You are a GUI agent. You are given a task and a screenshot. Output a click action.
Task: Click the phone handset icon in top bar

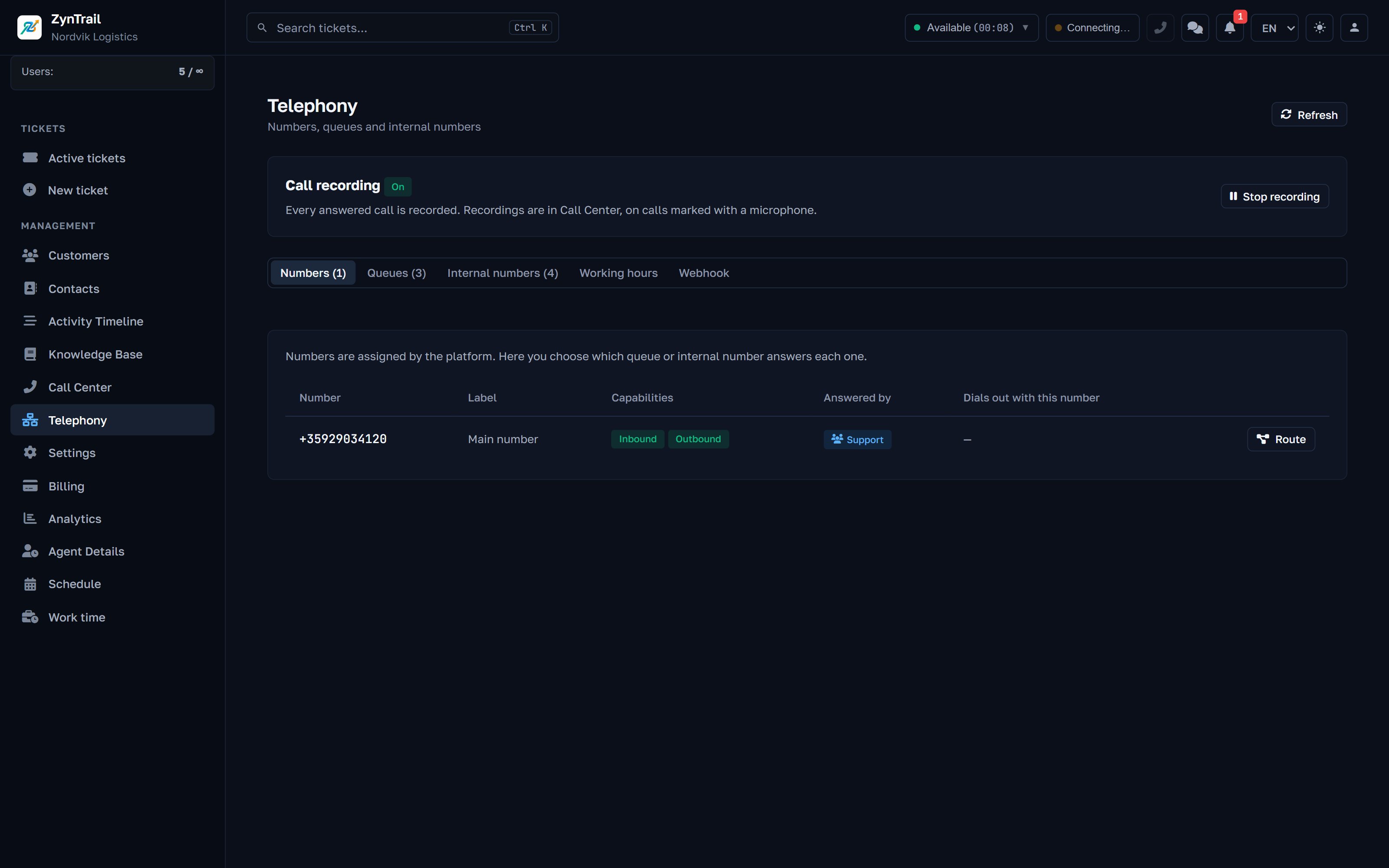click(1160, 27)
